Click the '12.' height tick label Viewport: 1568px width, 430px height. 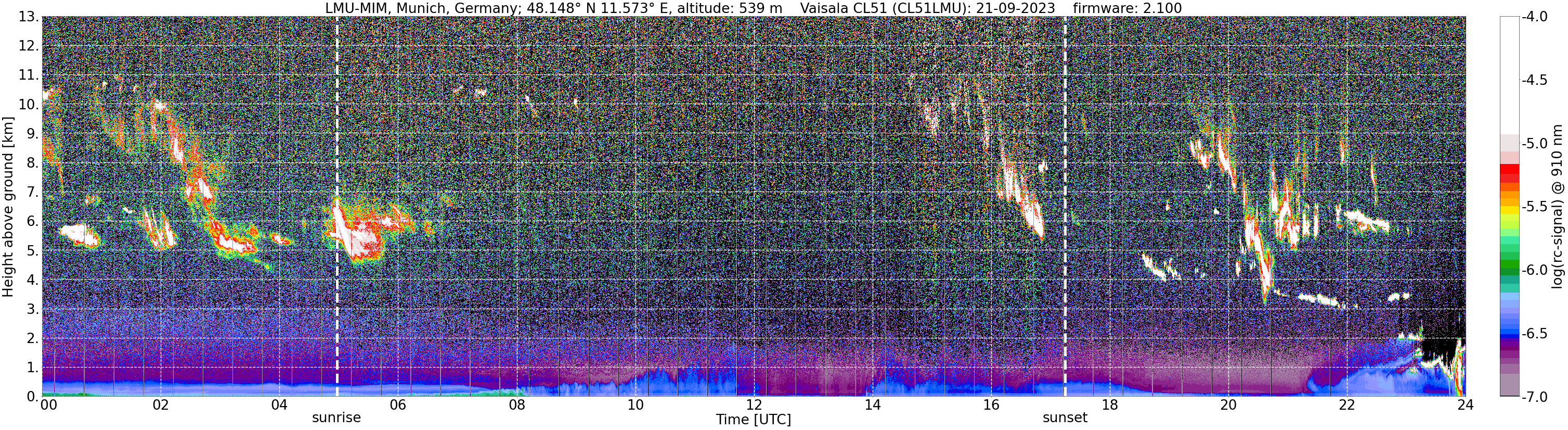click(x=29, y=46)
